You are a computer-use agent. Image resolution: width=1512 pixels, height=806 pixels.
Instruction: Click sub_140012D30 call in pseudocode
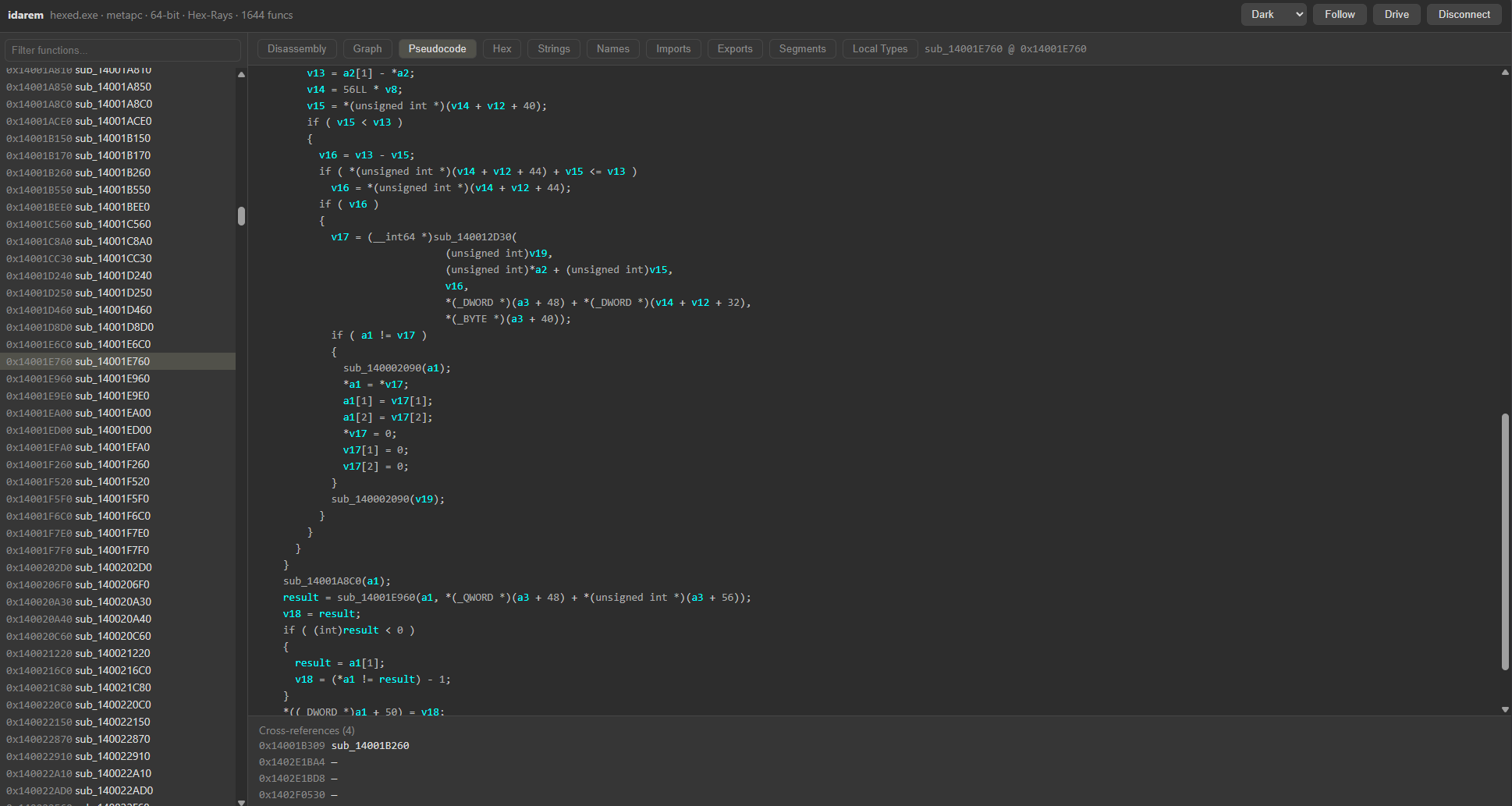[473, 236]
